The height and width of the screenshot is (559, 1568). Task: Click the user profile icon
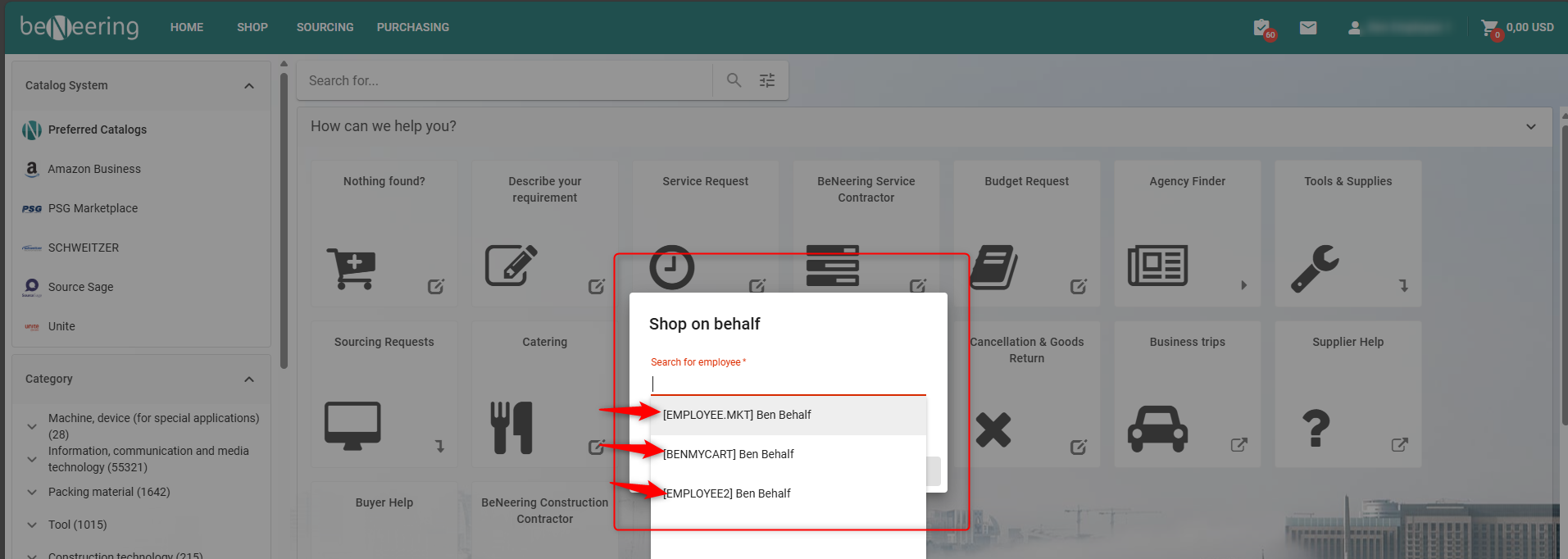(x=1354, y=28)
